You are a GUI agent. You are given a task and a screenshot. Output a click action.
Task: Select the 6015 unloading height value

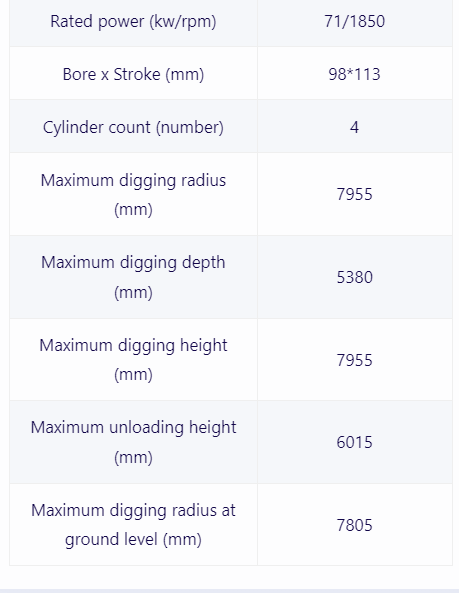354,442
